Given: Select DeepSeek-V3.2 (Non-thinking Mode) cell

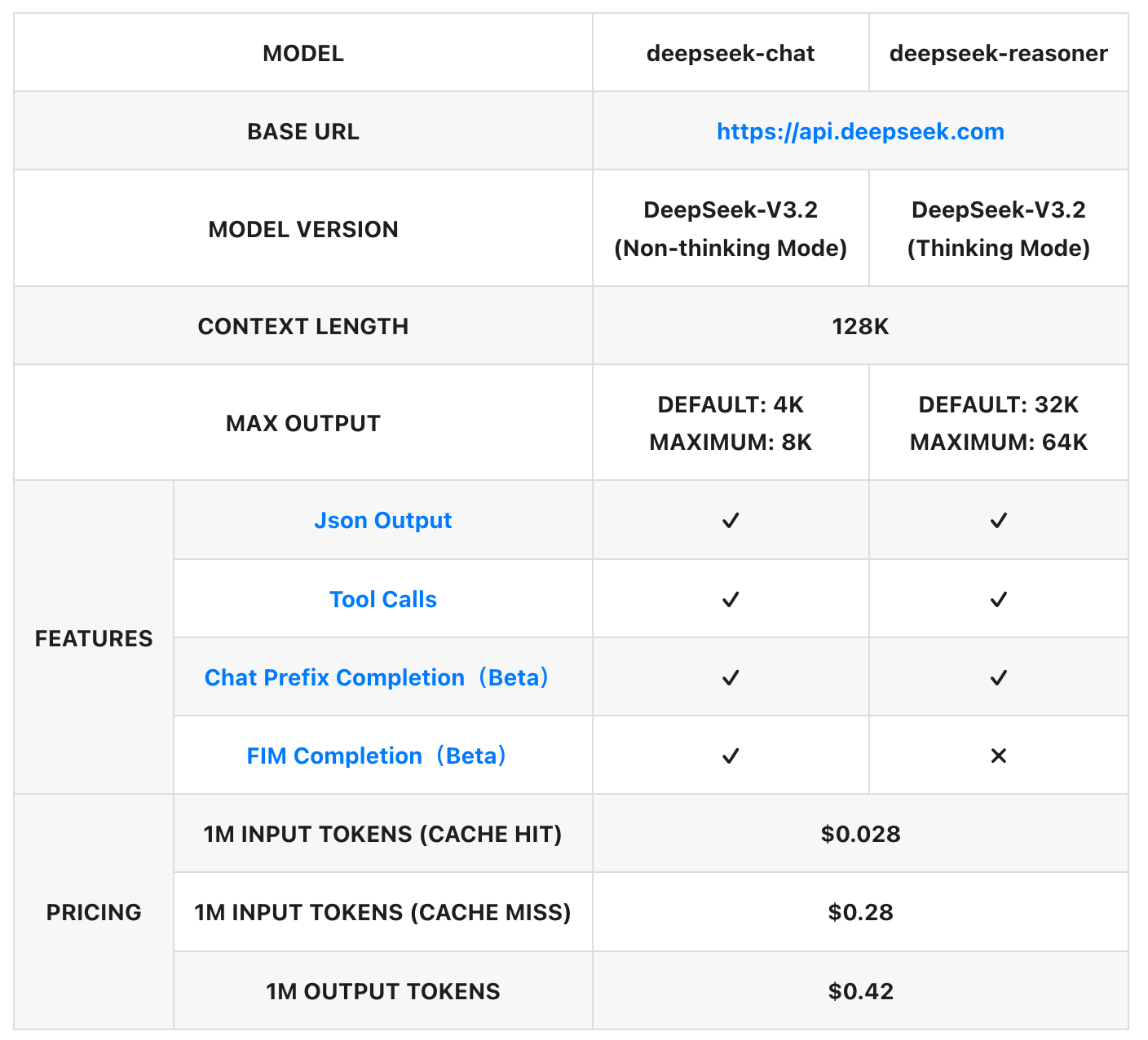Looking at the screenshot, I should click(x=731, y=229).
